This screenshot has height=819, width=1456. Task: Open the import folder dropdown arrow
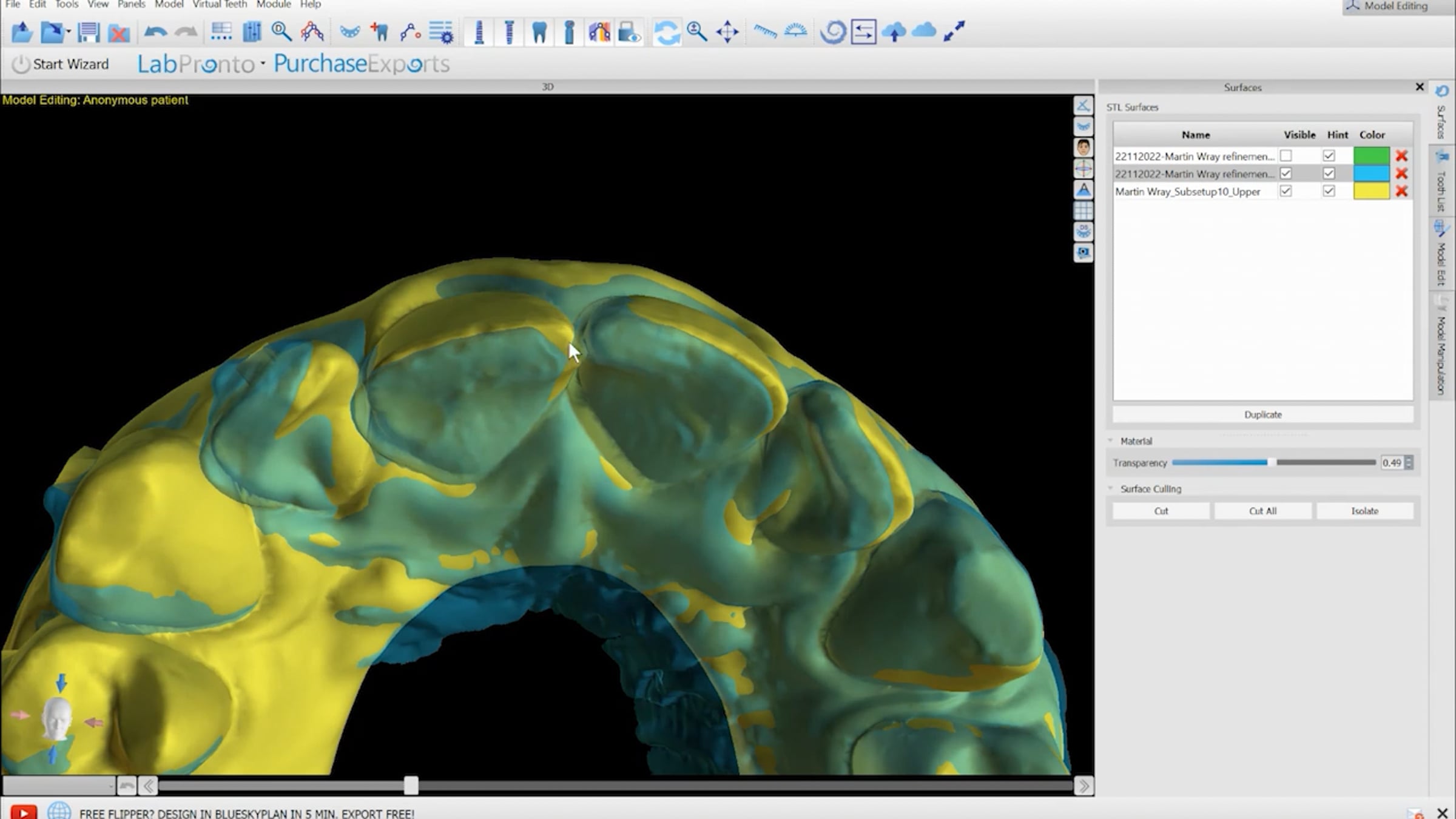tap(69, 32)
